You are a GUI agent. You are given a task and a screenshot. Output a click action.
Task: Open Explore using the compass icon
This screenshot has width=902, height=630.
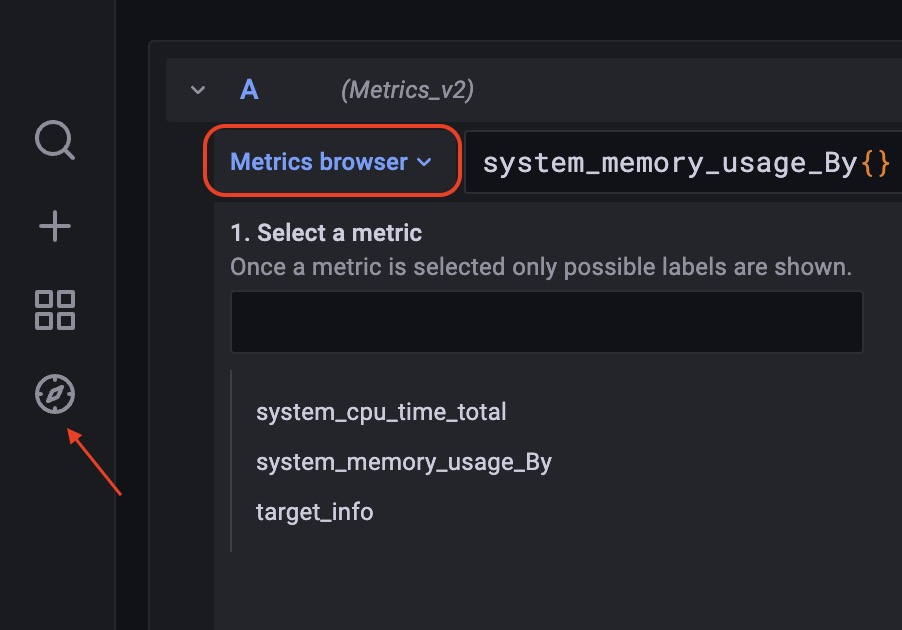tap(55, 394)
